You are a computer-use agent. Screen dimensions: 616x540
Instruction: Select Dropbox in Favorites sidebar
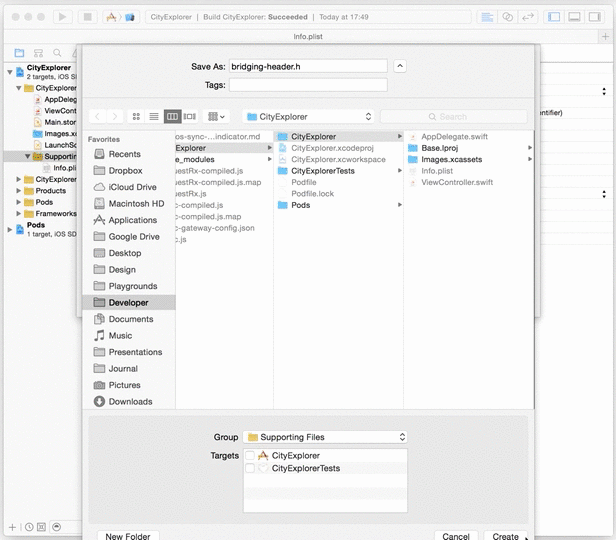tap(129, 170)
